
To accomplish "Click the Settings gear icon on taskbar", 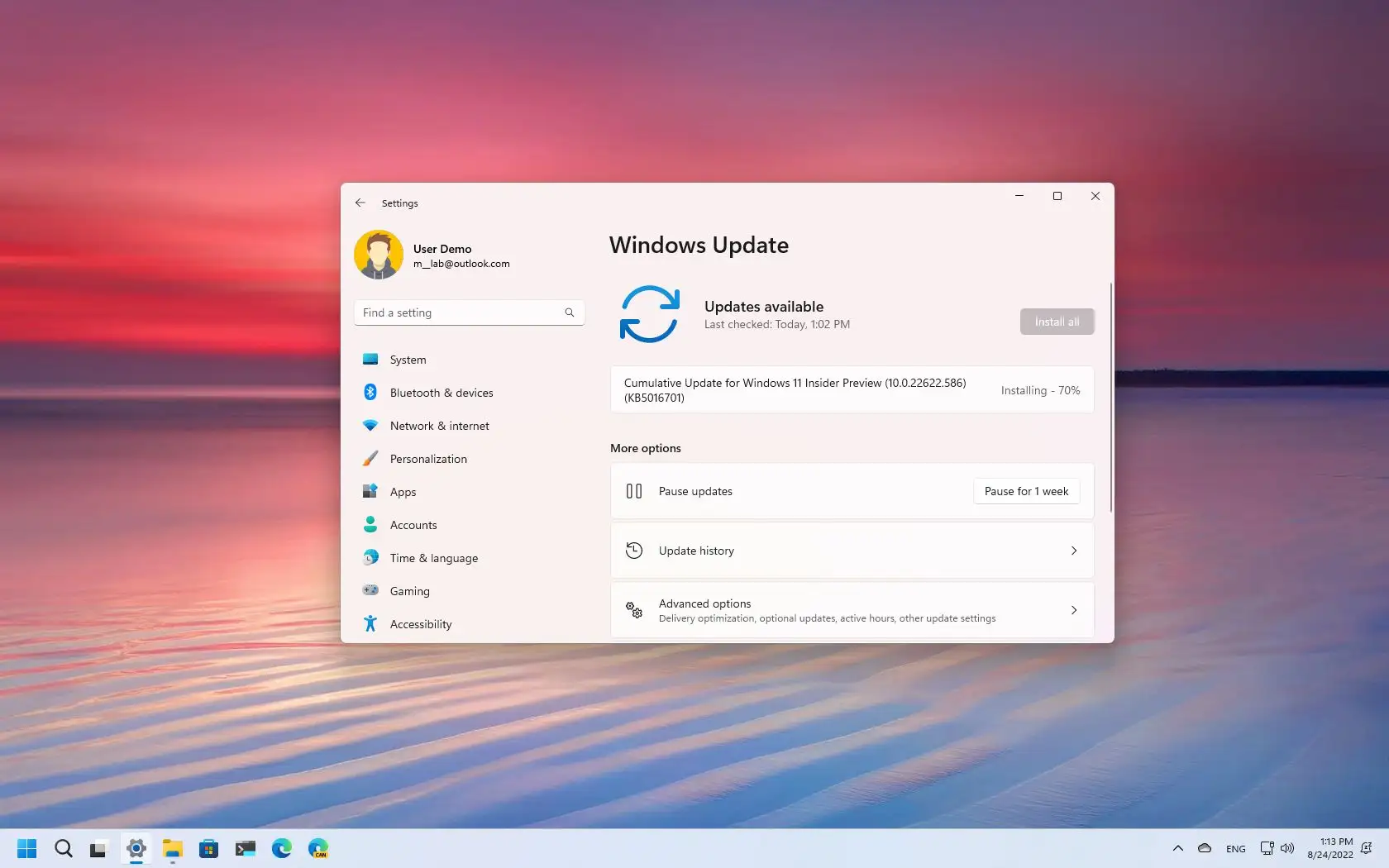I will (136, 848).
